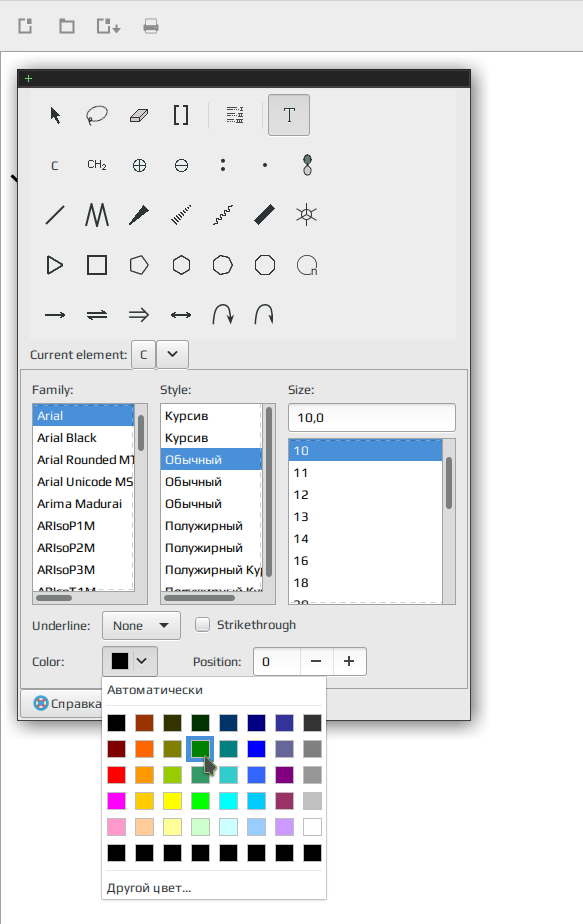Pick the yellow color swatch
This screenshot has width=583, height=924.
(x=172, y=801)
